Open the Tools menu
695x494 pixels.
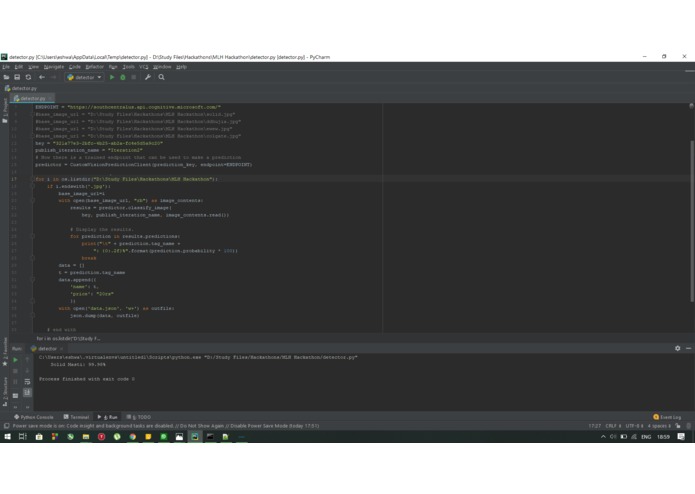coord(129,67)
